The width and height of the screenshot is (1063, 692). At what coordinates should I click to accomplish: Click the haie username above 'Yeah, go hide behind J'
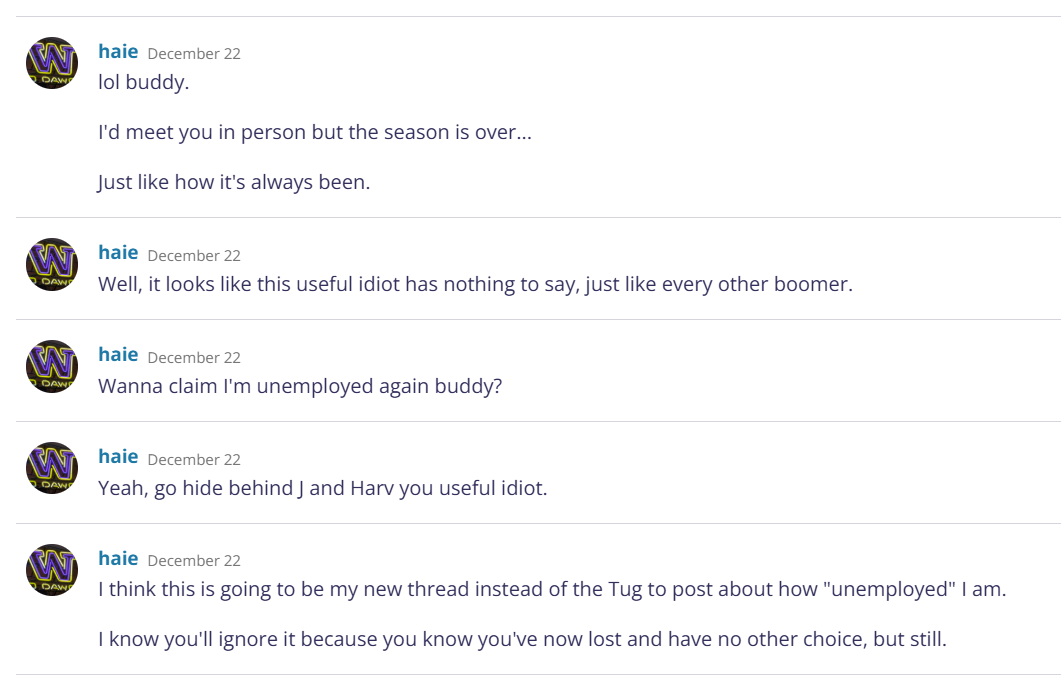click(x=118, y=458)
